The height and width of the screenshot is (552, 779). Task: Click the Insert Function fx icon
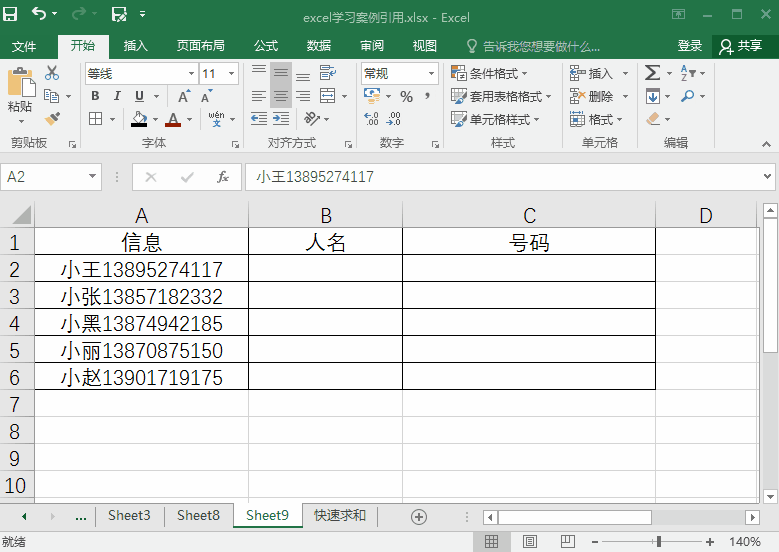(x=223, y=177)
